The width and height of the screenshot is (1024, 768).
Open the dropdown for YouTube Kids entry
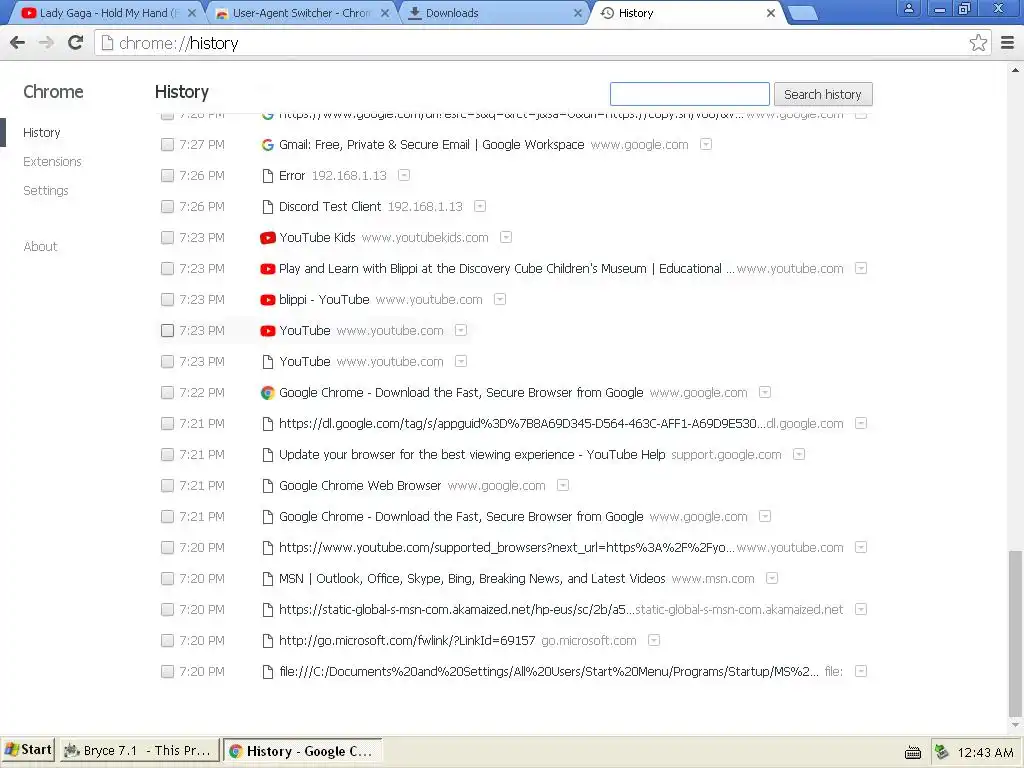pyautogui.click(x=506, y=237)
